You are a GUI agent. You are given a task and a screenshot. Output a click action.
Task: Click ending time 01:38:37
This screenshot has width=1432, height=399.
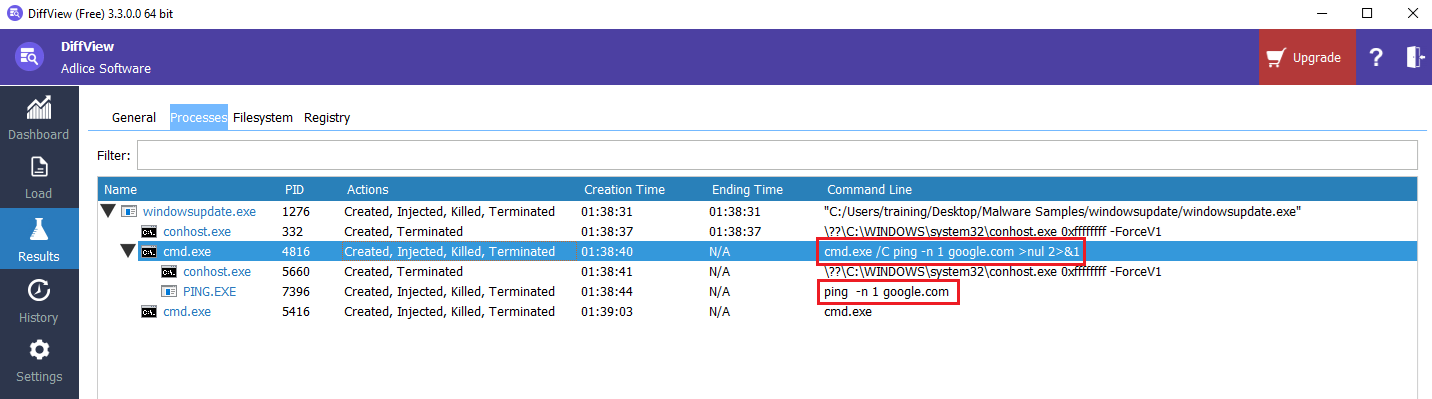point(734,231)
